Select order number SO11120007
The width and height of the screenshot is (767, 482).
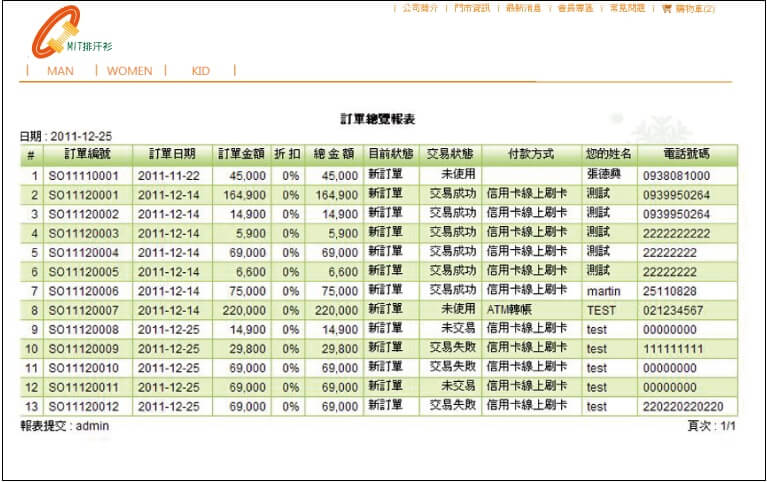84,310
